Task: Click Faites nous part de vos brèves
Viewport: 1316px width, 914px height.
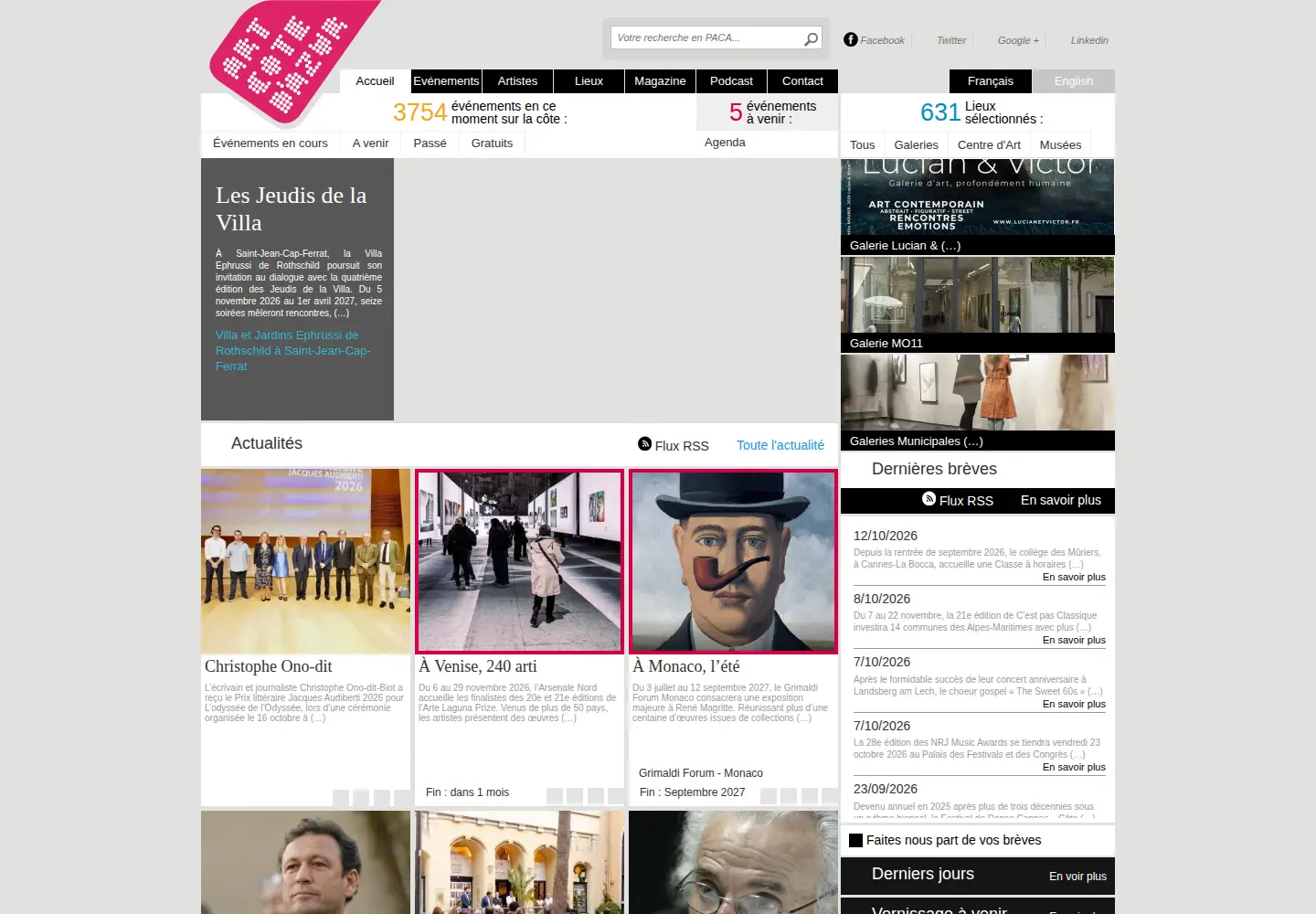Action: (x=953, y=840)
